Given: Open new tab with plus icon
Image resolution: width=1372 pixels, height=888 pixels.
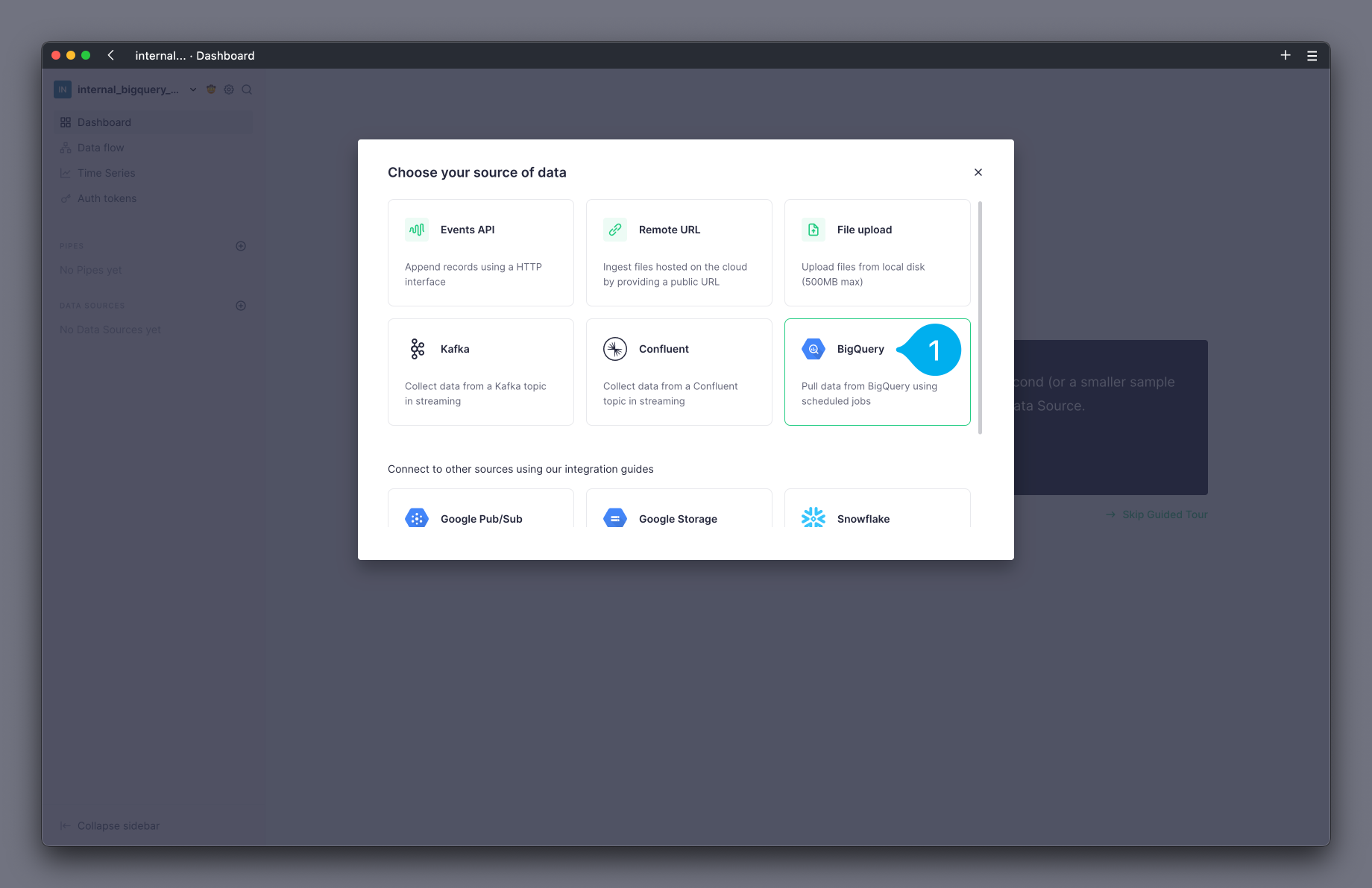Looking at the screenshot, I should click(x=1286, y=55).
